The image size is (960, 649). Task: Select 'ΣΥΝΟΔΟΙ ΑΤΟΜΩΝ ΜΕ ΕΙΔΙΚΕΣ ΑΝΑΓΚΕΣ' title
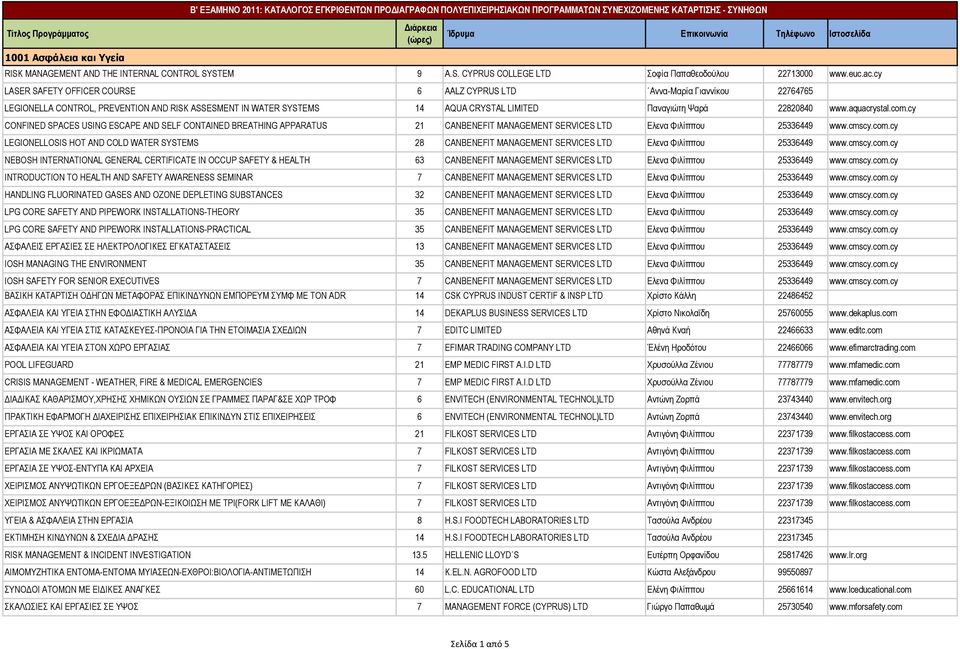[x=83, y=590]
